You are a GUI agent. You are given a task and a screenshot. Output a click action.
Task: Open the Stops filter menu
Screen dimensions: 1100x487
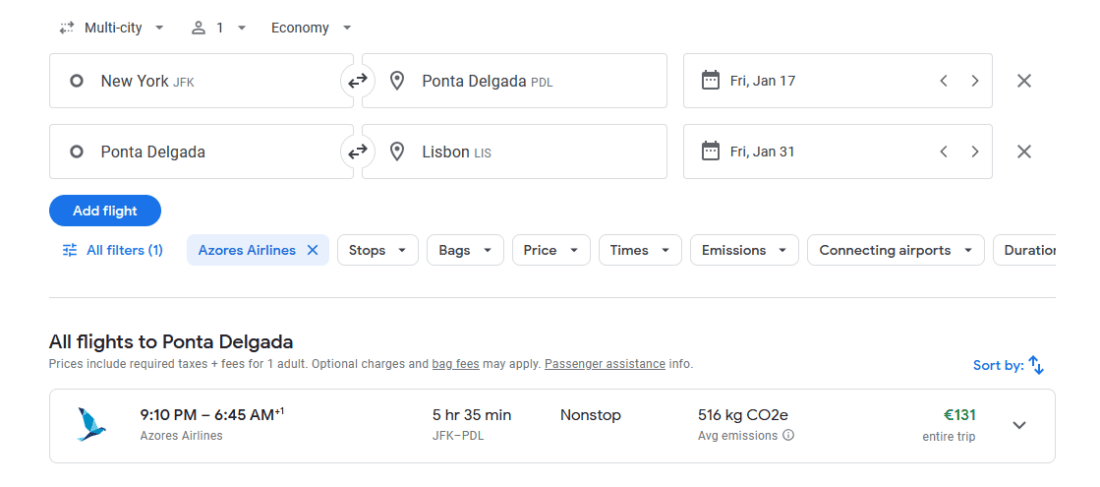tap(378, 250)
